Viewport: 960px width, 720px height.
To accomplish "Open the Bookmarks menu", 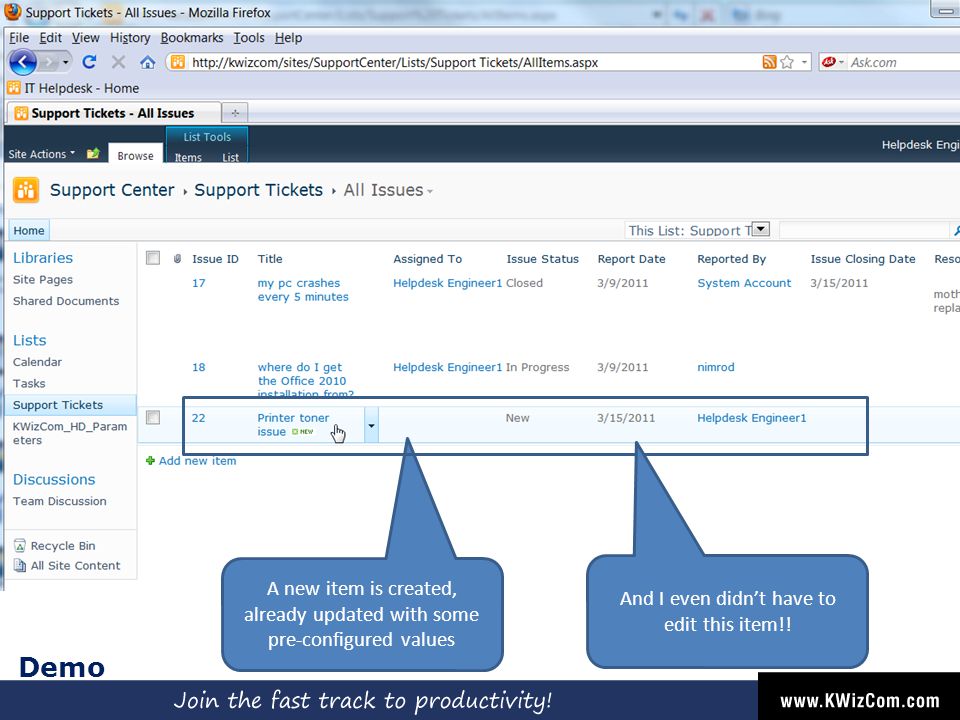I will (192, 38).
